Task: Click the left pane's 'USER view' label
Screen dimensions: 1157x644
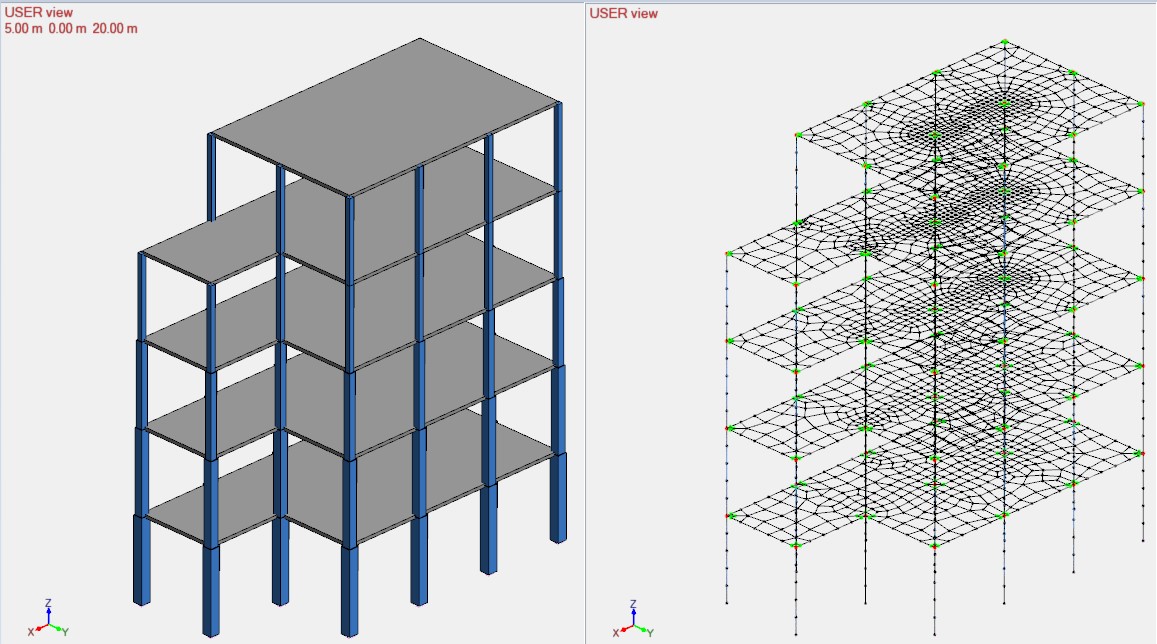Action: [x=38, y=13]
